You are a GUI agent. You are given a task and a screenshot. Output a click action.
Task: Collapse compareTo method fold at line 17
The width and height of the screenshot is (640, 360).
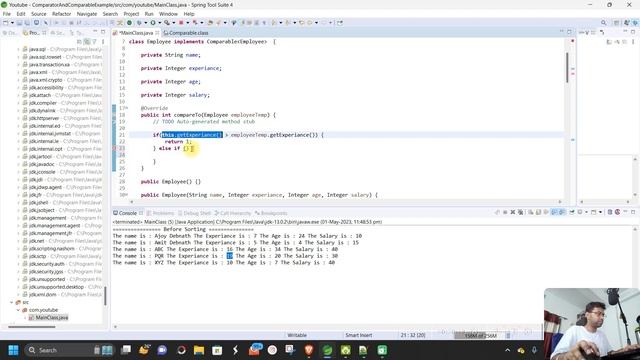[127, 108]
